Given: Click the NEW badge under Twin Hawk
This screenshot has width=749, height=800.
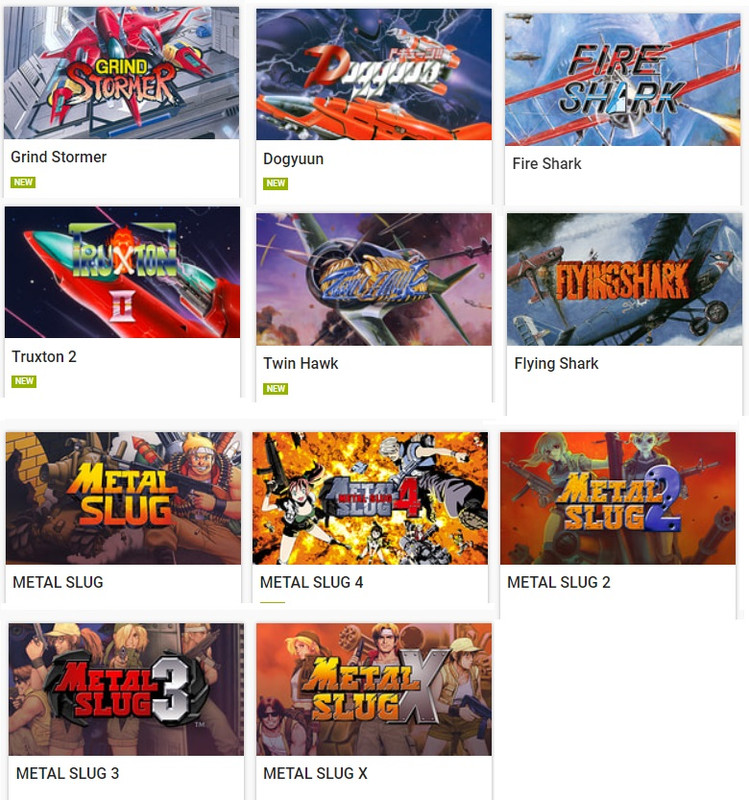Looking at the screenshot, I should (x=276, y=389).
